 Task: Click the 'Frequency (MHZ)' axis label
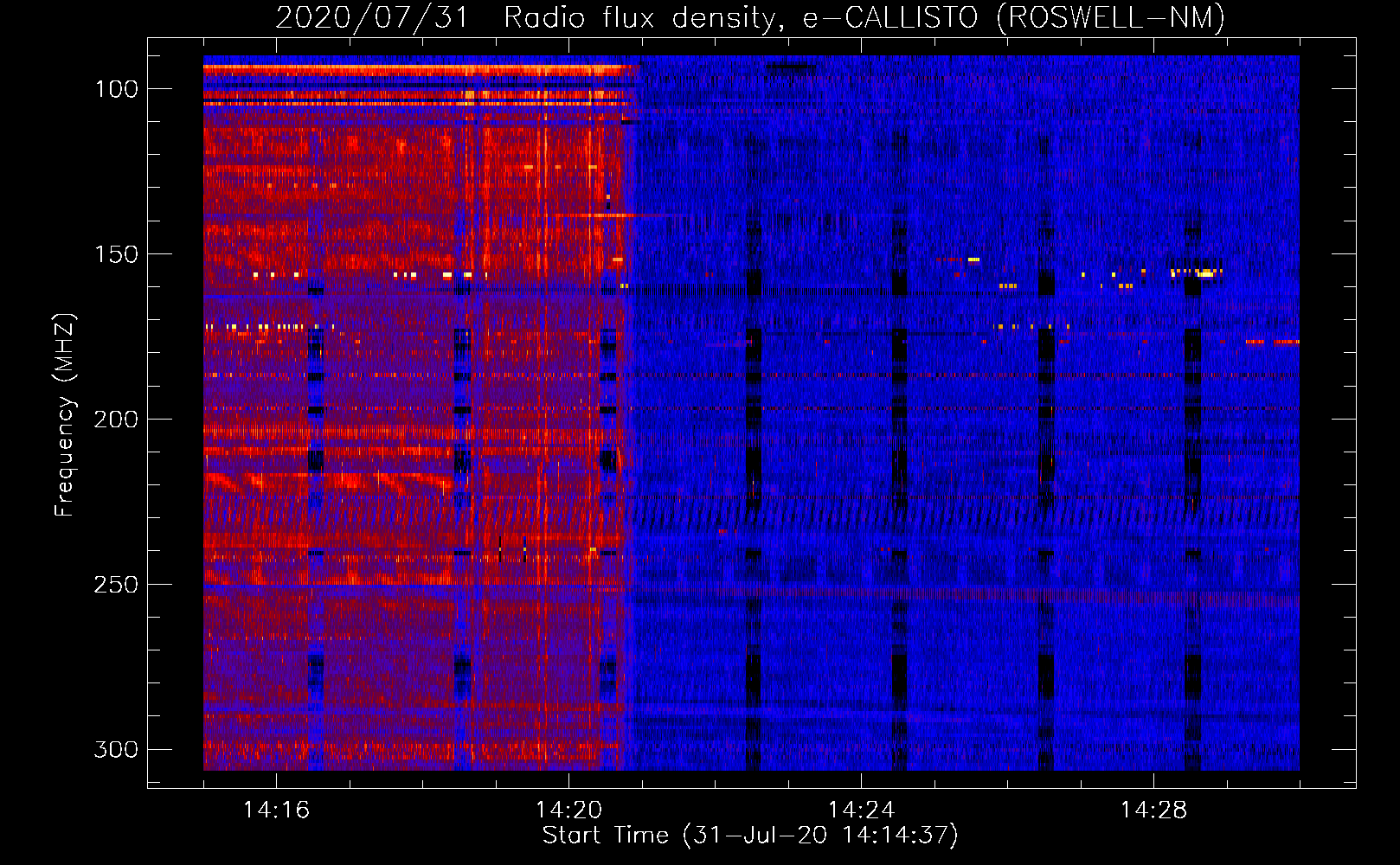65,415
